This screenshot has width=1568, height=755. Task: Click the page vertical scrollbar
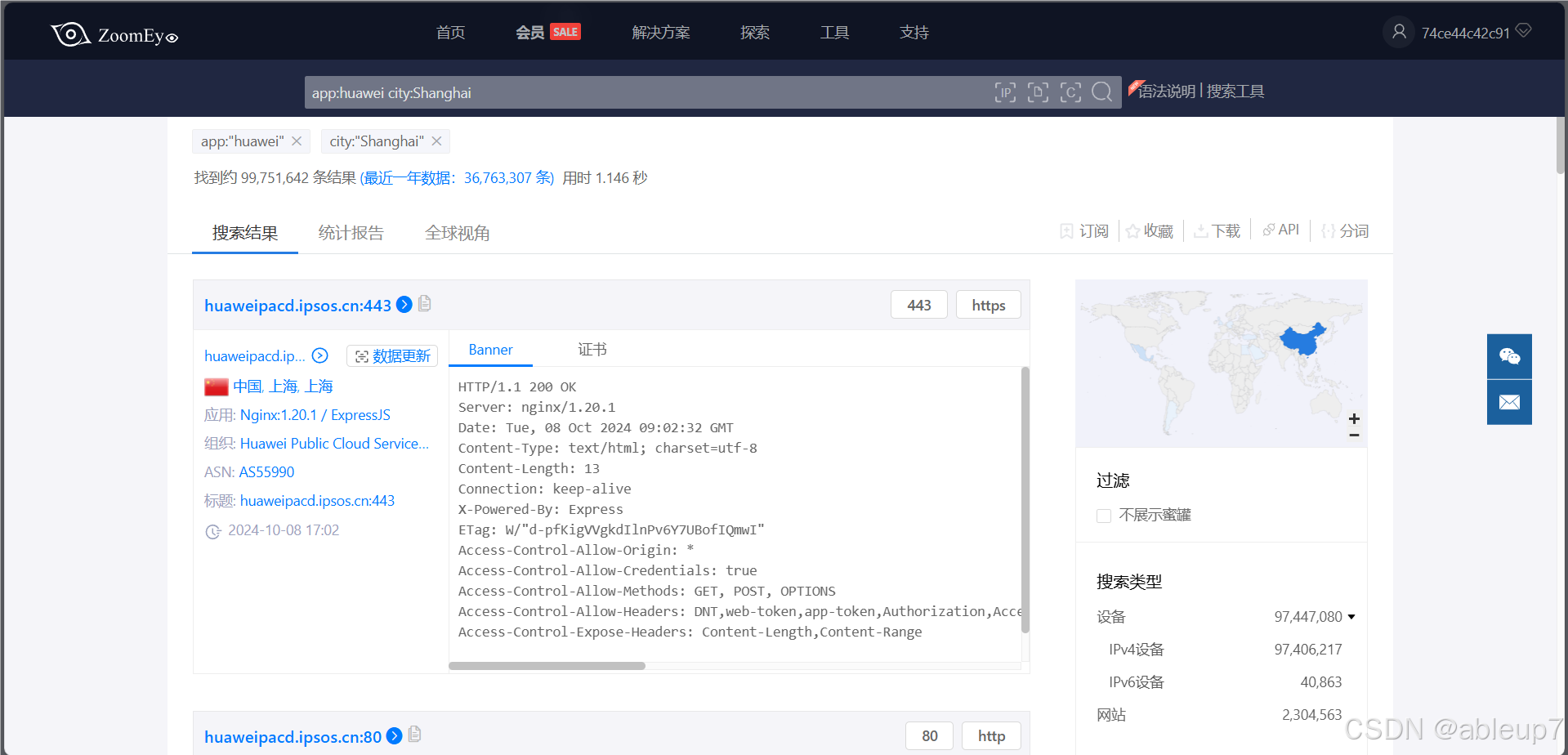[x=1561, y=145]
